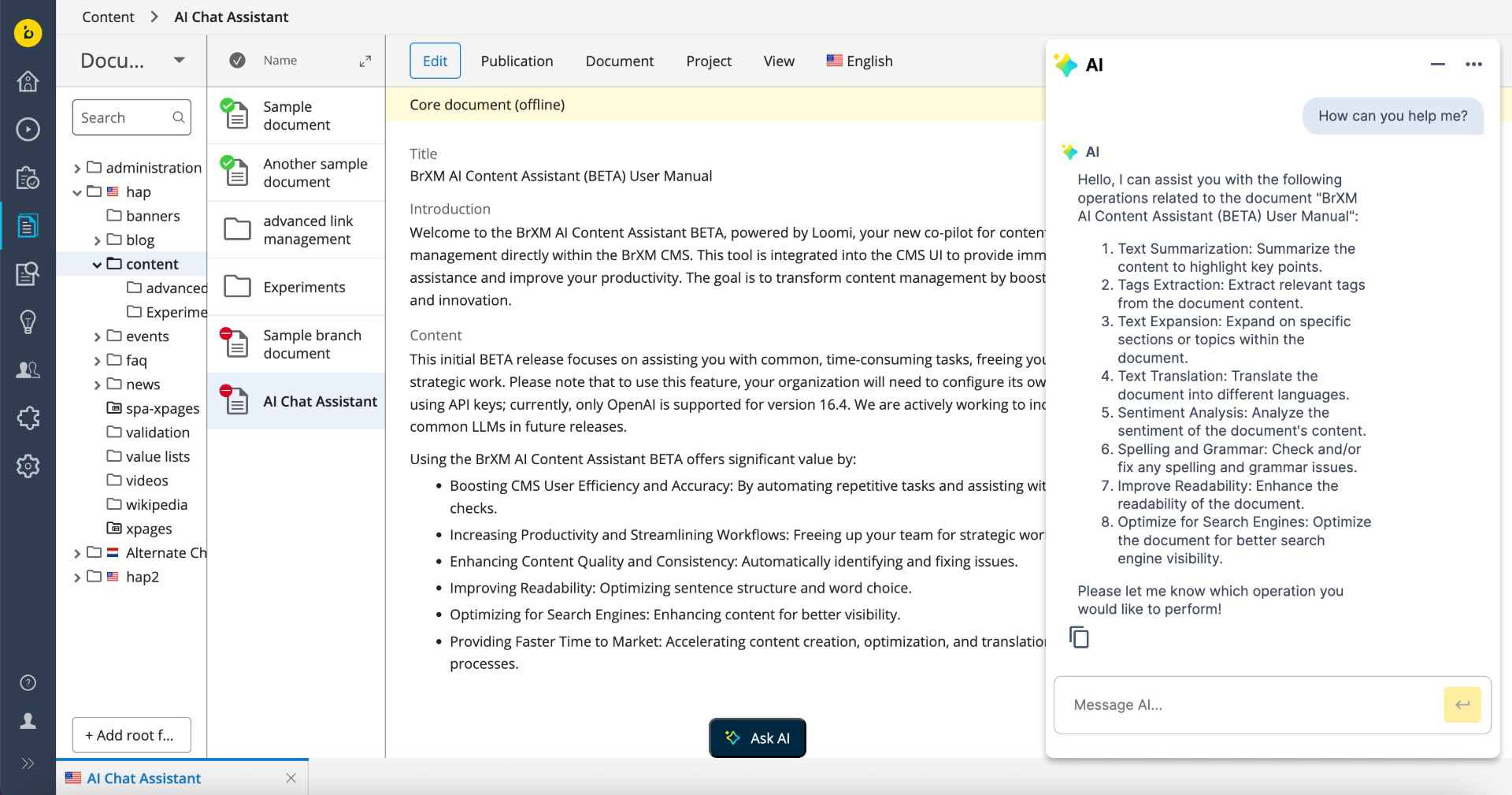
Task: Open the Experiments folder in list
Action: pos(296,287)
